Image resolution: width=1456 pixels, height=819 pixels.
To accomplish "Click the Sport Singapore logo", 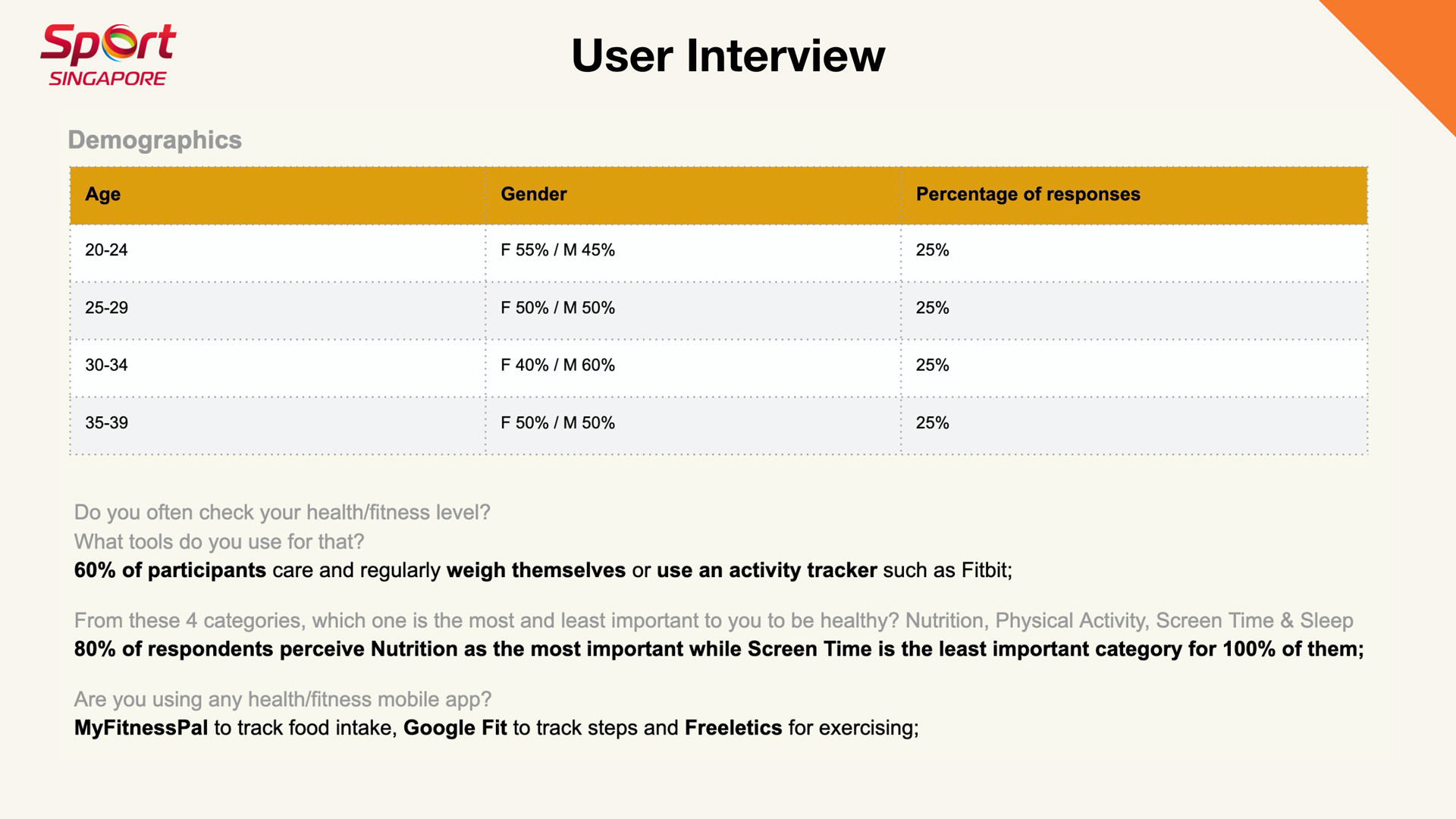I will click(x=108, y=55).
